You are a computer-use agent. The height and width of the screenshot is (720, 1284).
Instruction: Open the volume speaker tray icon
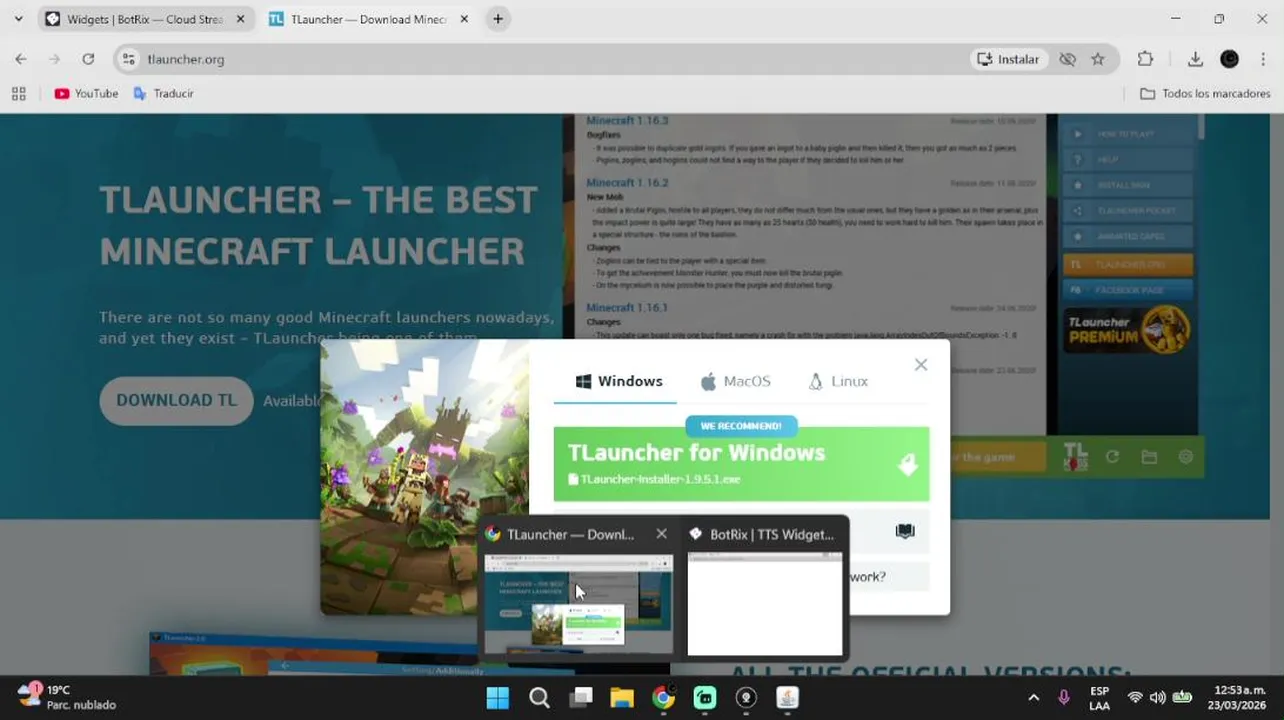click(x=1158, y=698)
